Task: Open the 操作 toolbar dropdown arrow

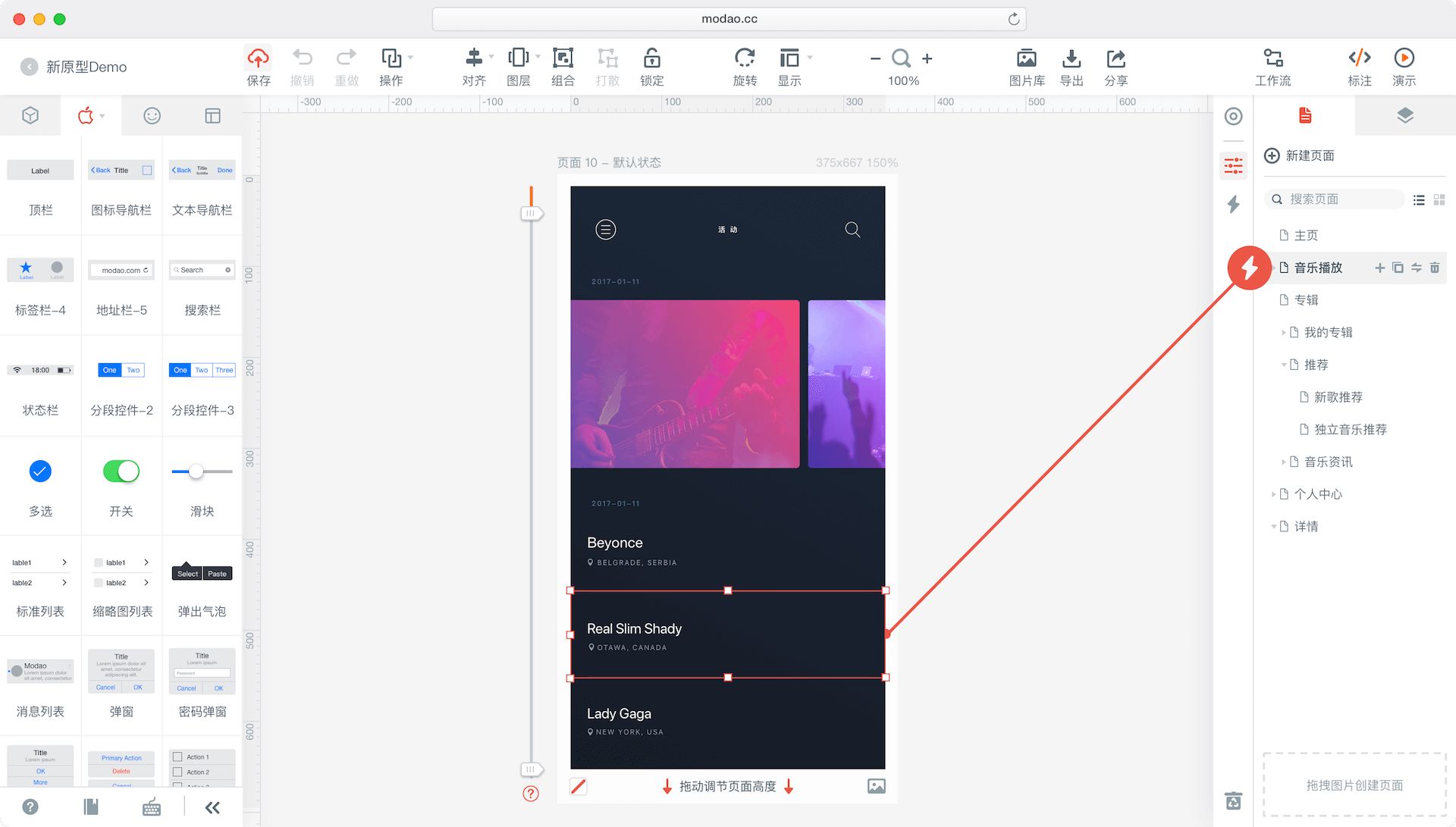Action: (411, 58)
